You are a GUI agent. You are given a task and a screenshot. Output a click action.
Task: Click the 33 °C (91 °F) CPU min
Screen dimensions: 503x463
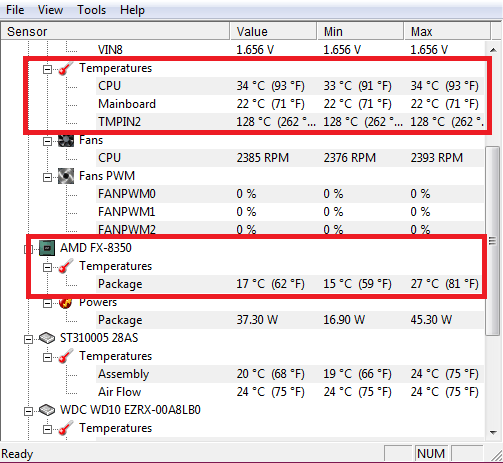click(x=357, y=86)
